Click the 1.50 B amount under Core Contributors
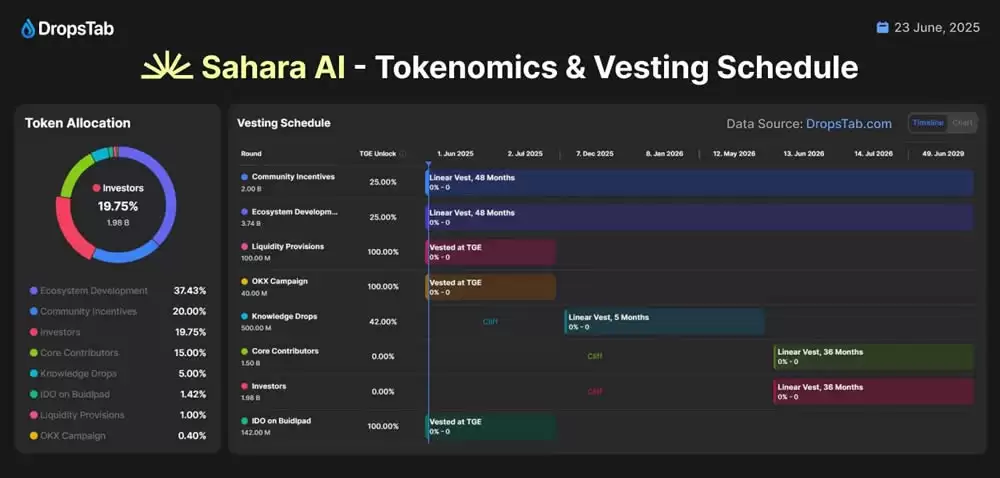 tap(250, 363)
